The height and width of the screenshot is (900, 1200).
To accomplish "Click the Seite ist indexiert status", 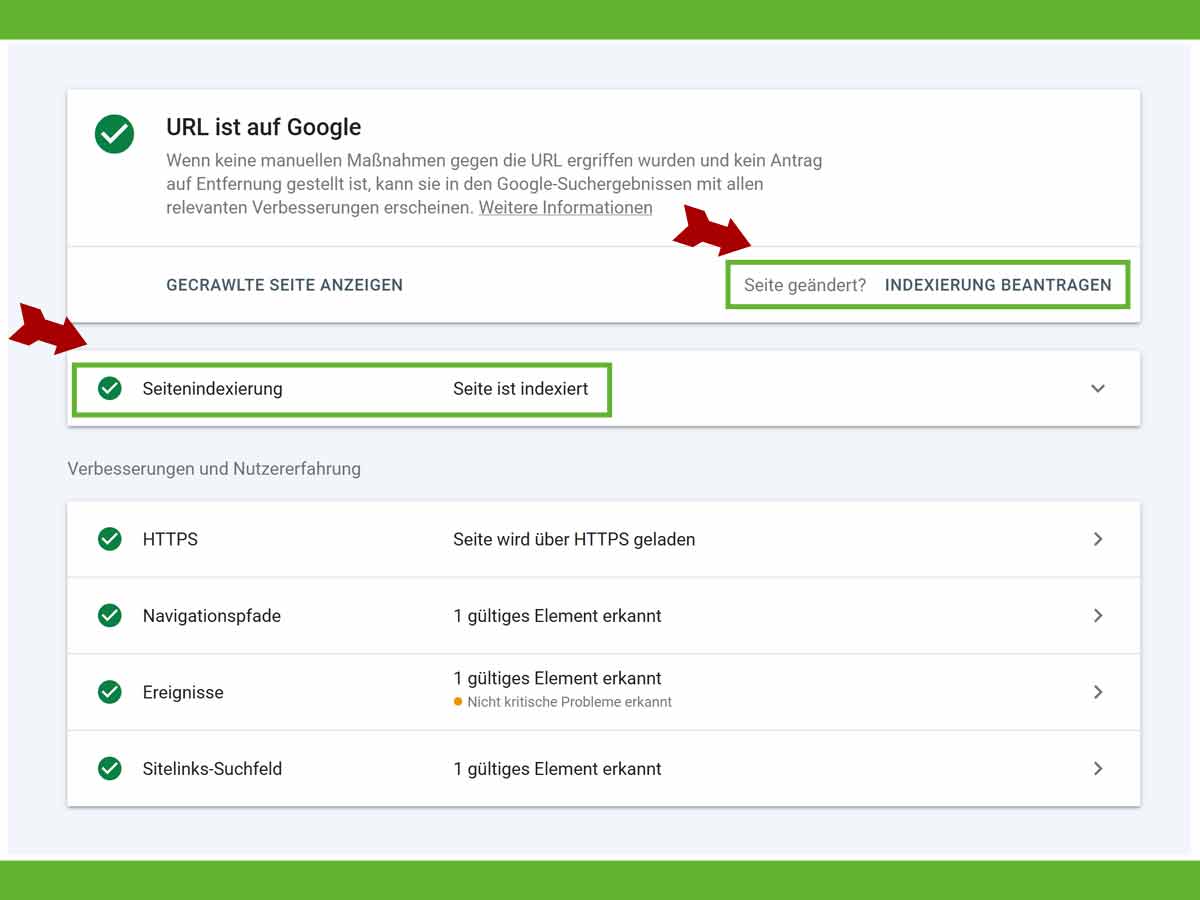I will coord(521,388).
